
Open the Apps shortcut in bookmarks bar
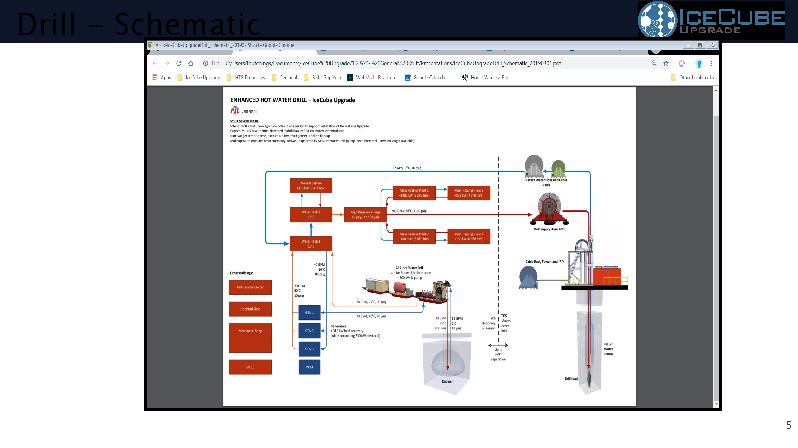[161, 76]
